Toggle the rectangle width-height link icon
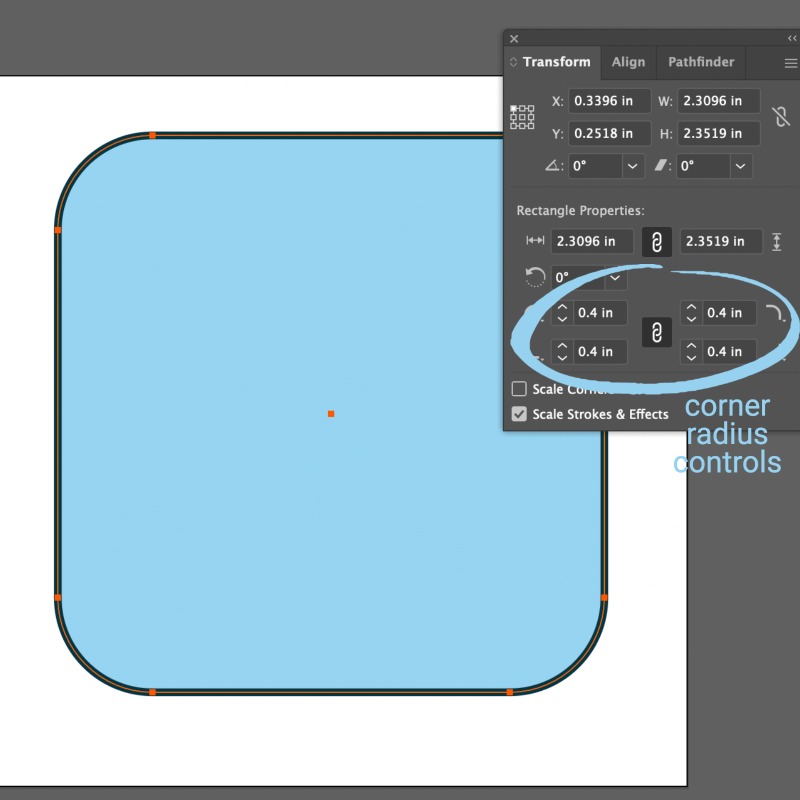This screenshot has width=800, height=800. tap(657, 242)
